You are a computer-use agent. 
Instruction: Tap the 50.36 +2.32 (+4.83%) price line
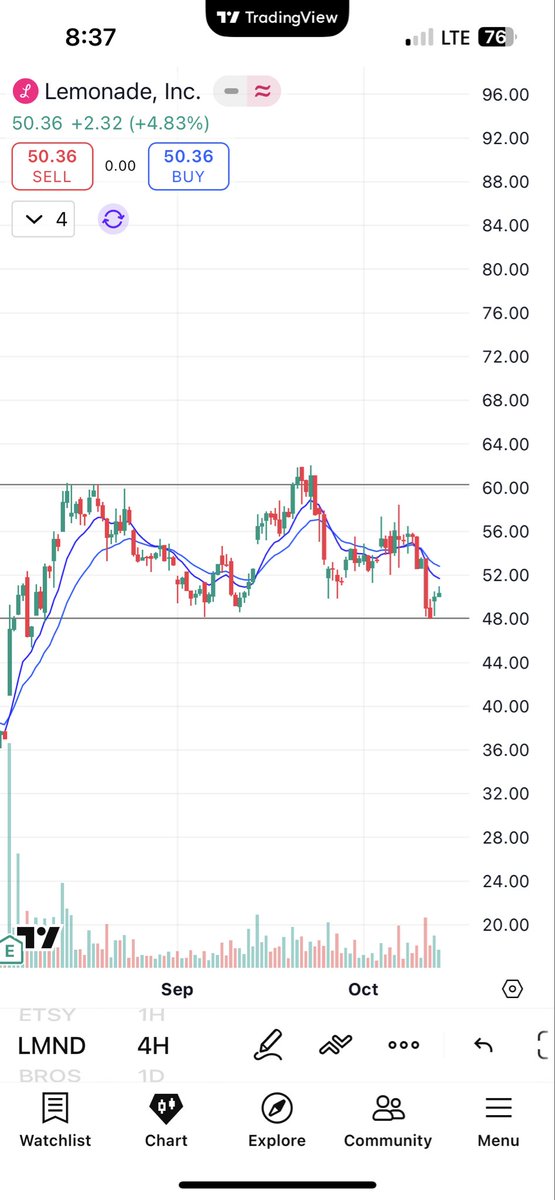(111, 124)
